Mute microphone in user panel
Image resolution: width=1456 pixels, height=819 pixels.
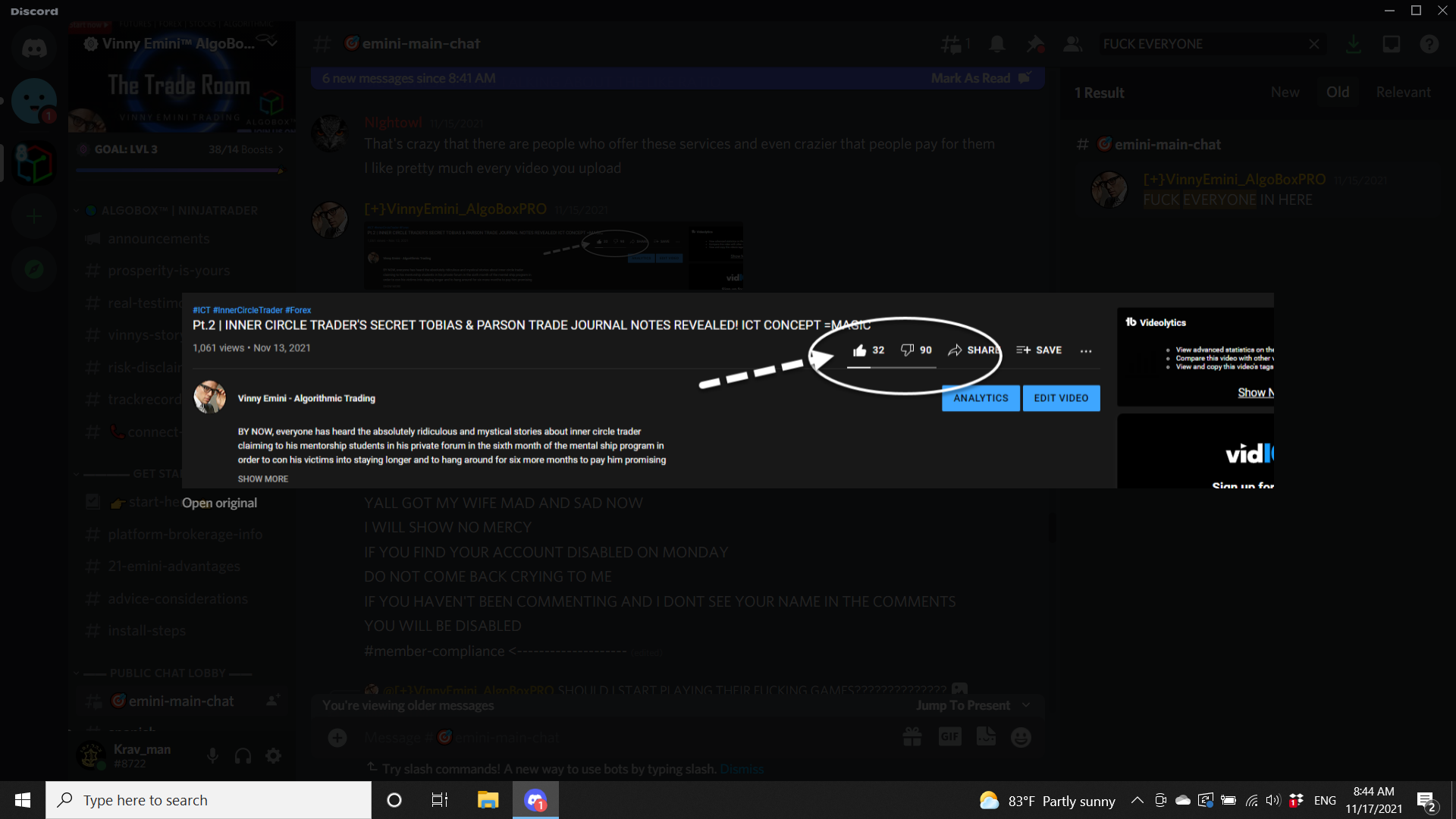pos(213,756)
